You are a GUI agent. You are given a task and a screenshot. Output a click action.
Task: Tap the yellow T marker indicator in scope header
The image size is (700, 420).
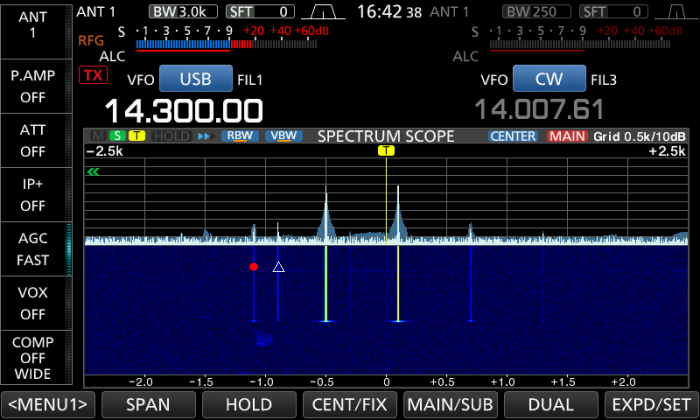point(137,136)
